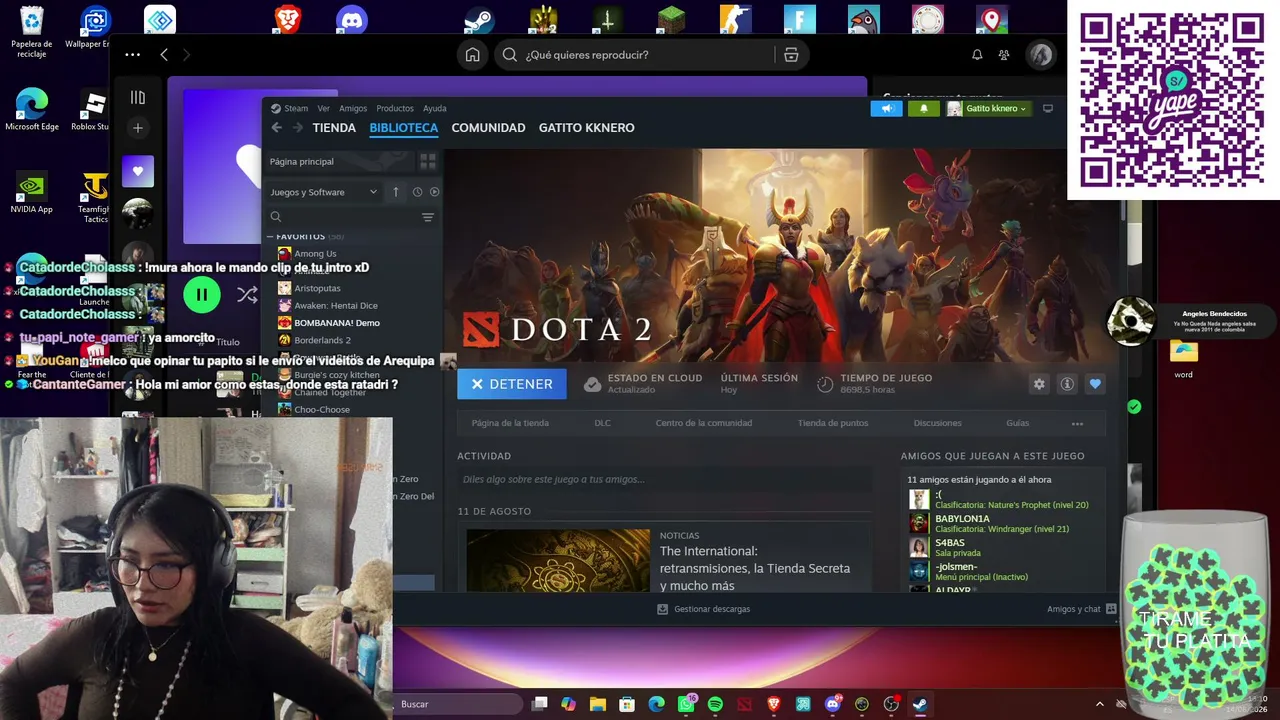
Task: Toggle ready-to-play filter in Steam library
Action: click(434, 192)
